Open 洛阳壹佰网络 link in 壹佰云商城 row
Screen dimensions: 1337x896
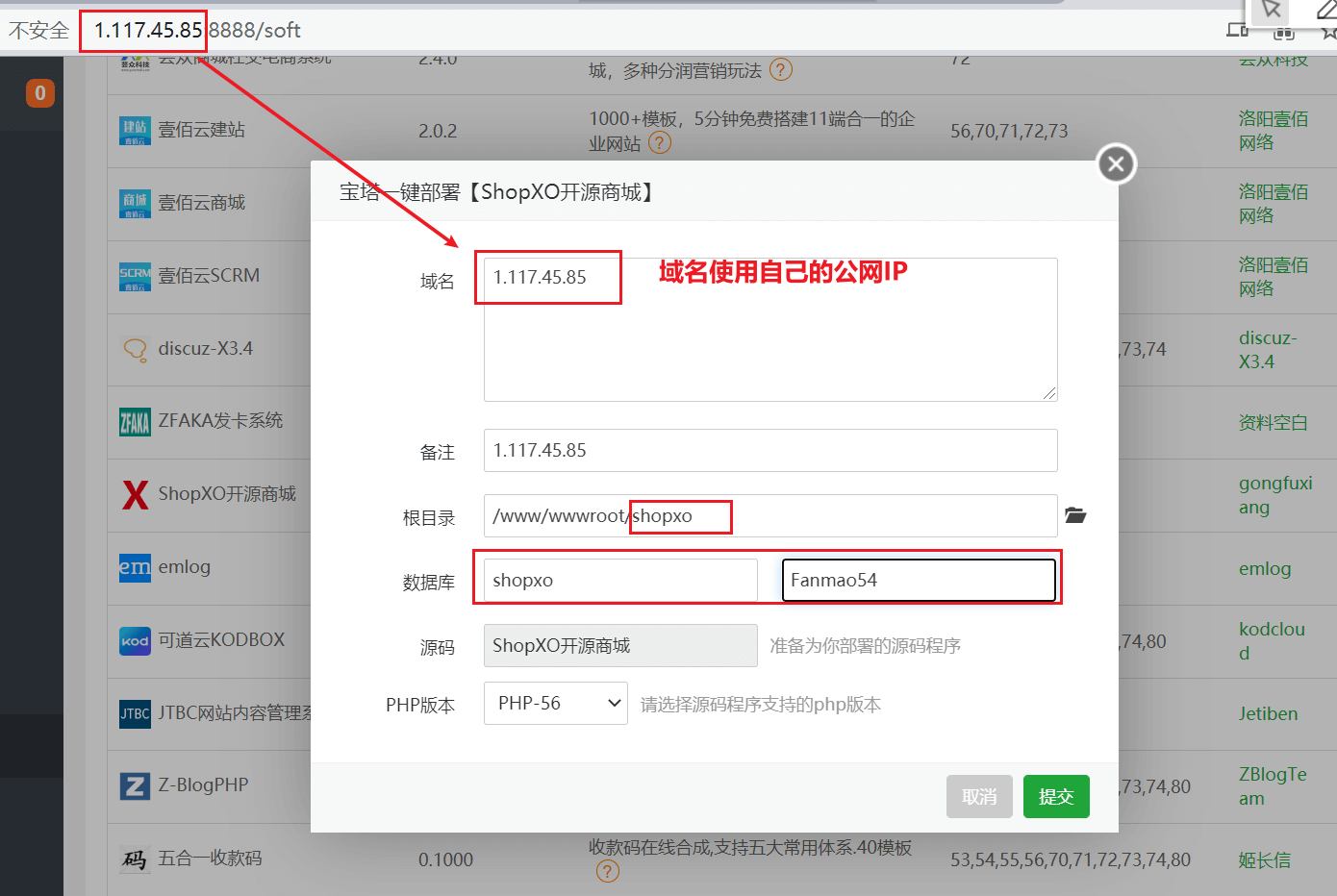pos(1274,204)
